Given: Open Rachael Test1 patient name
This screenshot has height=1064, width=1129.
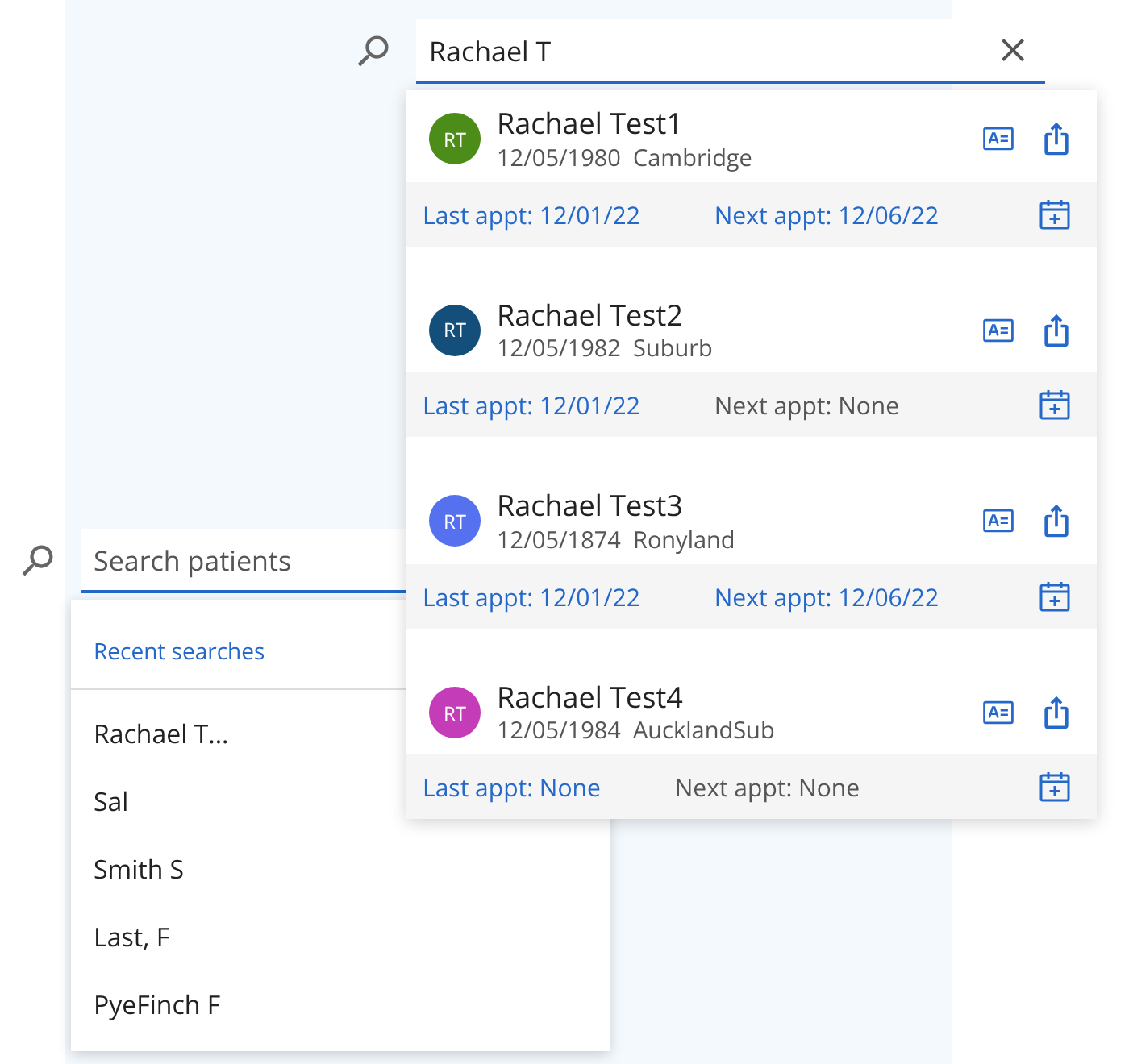Looking at the screenshot, I should point(589,124).
